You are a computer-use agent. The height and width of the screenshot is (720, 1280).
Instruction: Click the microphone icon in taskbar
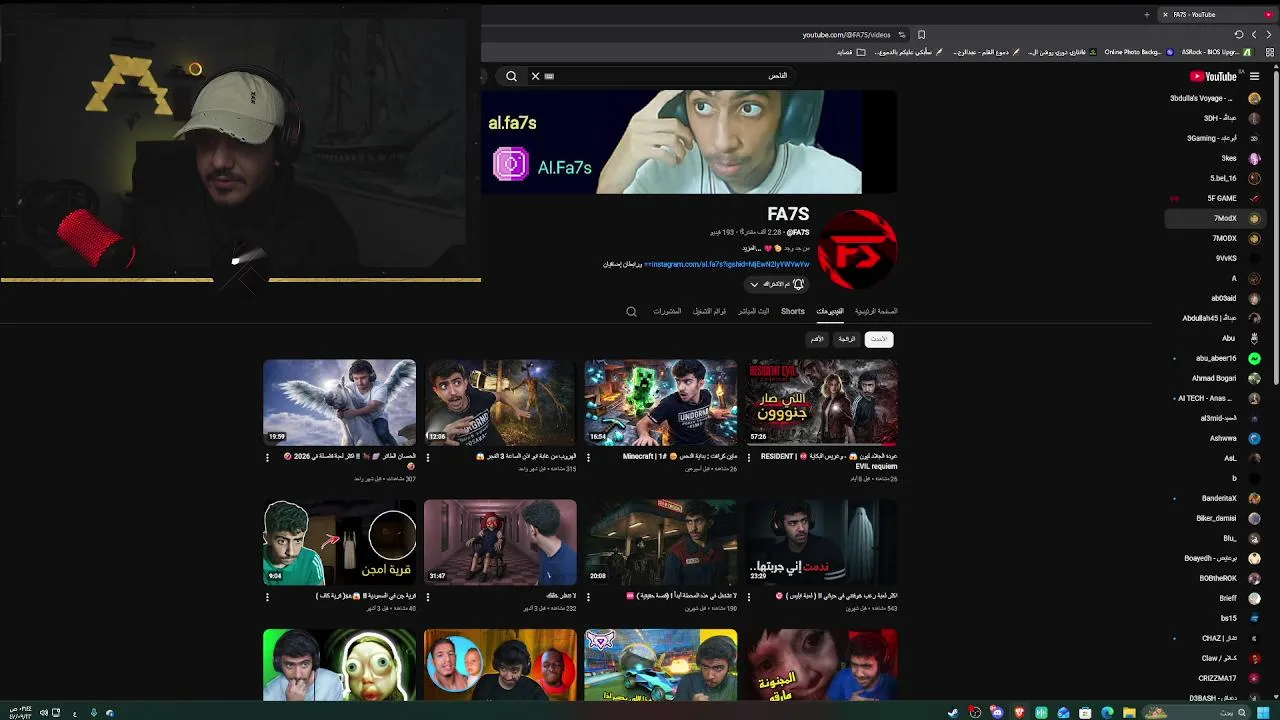click(94, 712)
